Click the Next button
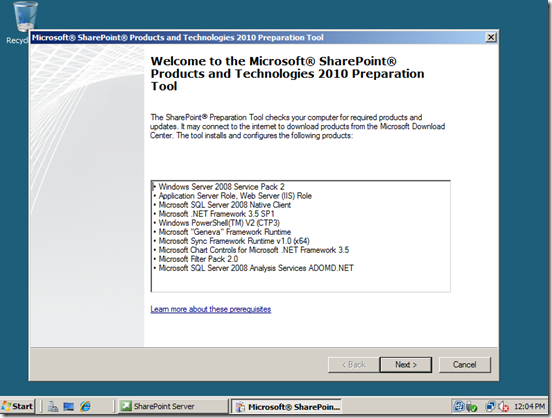This screenshot has width=552, height=418. 406,365
